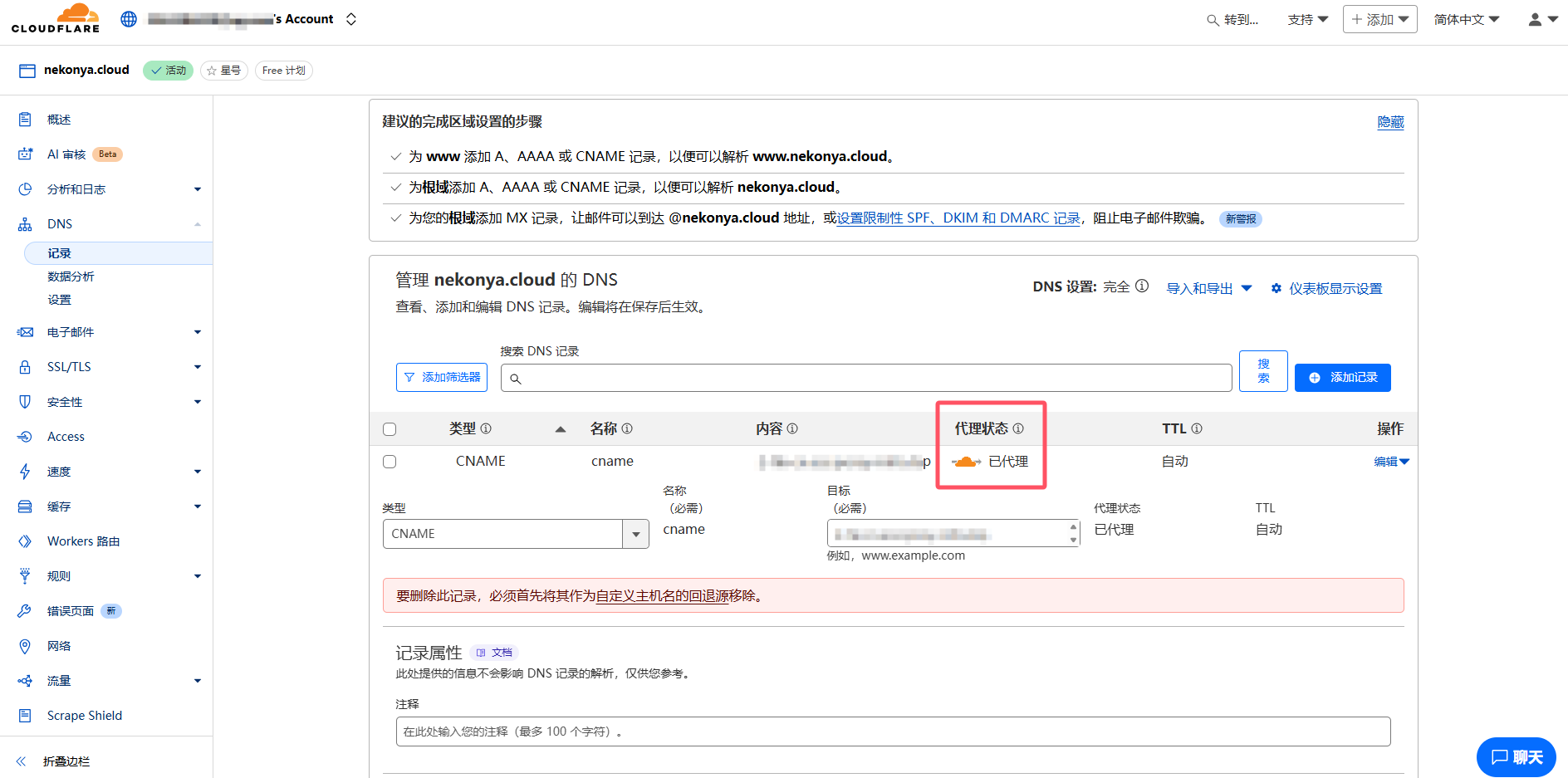
Task: Click the Workers 路由 diamond icon
Action: coord(25,541)
